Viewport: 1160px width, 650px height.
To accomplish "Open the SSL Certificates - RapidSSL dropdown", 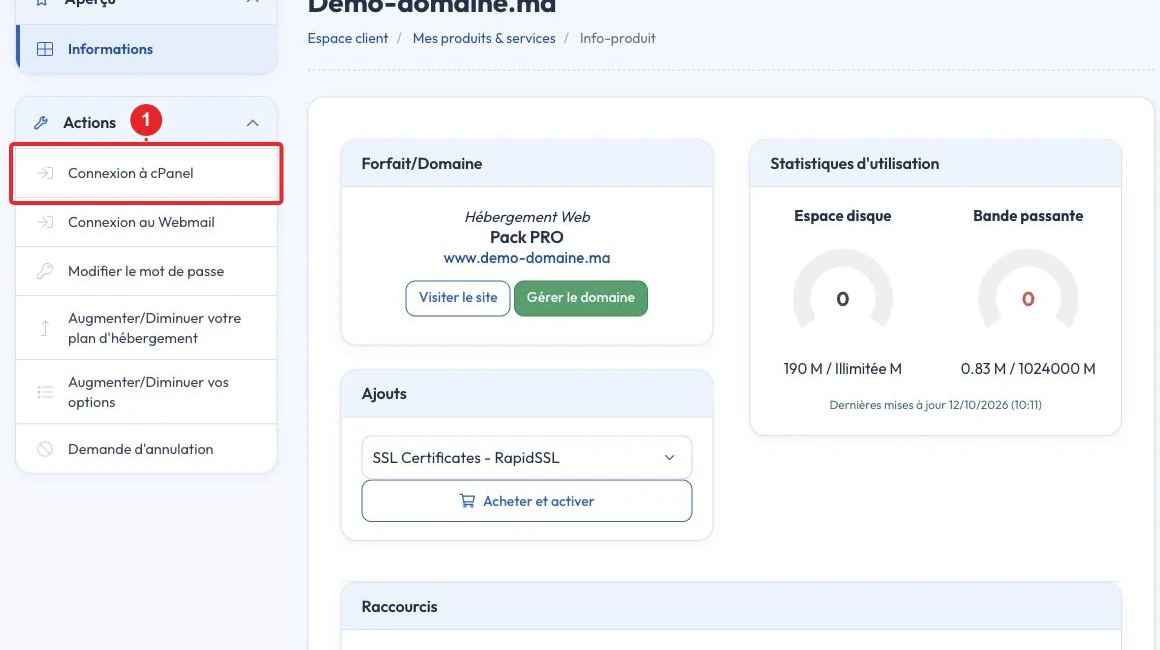I will click(527, 458).
